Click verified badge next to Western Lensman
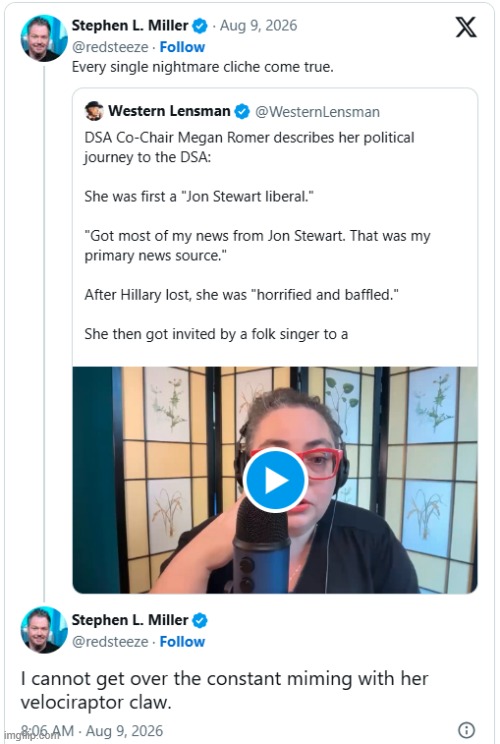Viewport: 500px width, 744px height. coord(242,112)
